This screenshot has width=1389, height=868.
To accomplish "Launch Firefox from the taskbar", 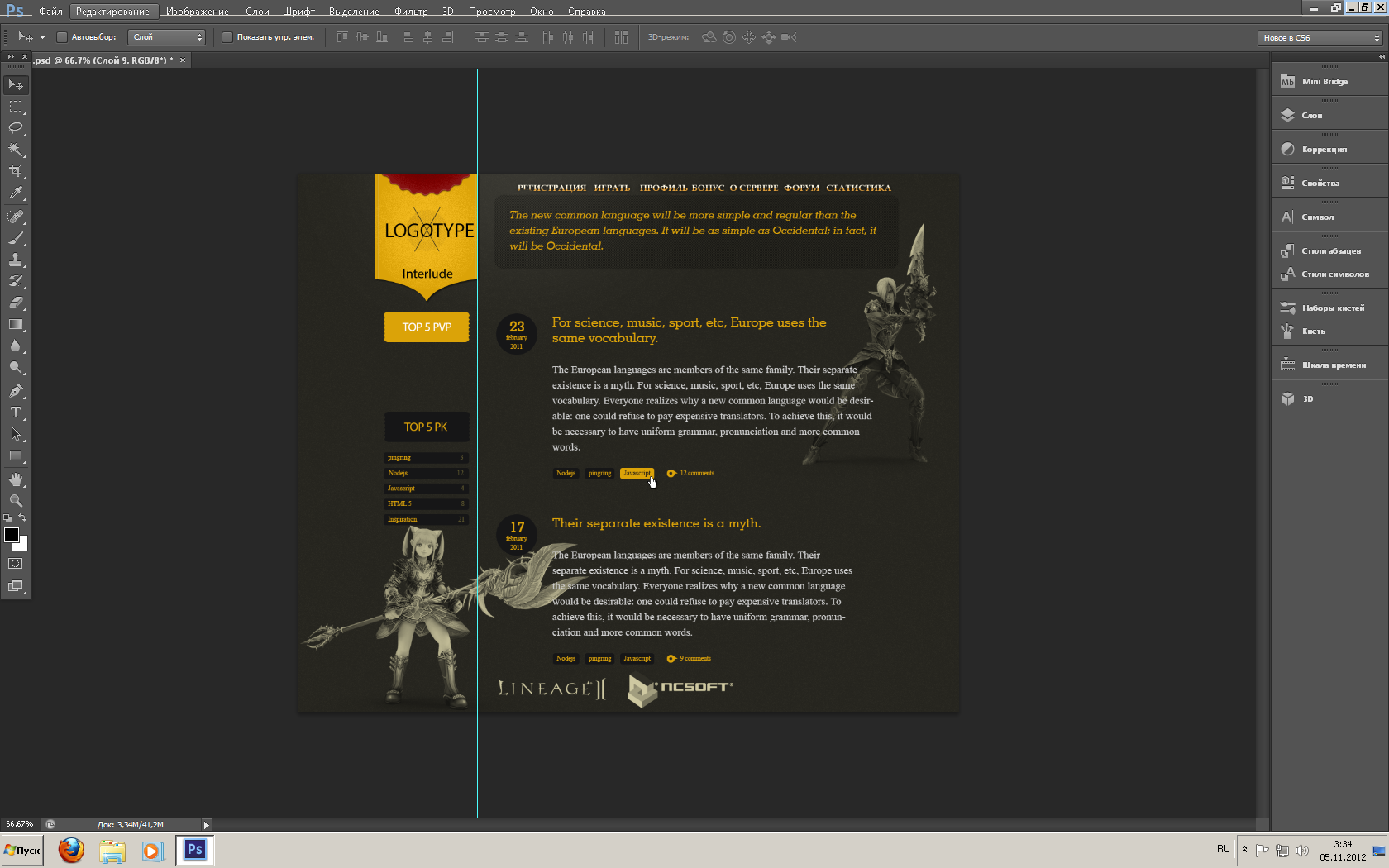I will coord(71,850).
